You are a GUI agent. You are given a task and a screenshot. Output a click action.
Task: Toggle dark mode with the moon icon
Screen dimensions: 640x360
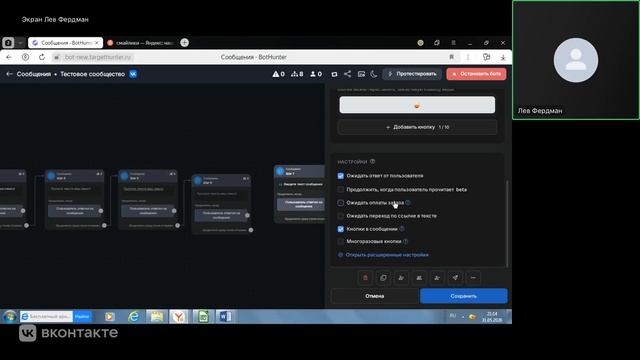(x=374, y=74)
